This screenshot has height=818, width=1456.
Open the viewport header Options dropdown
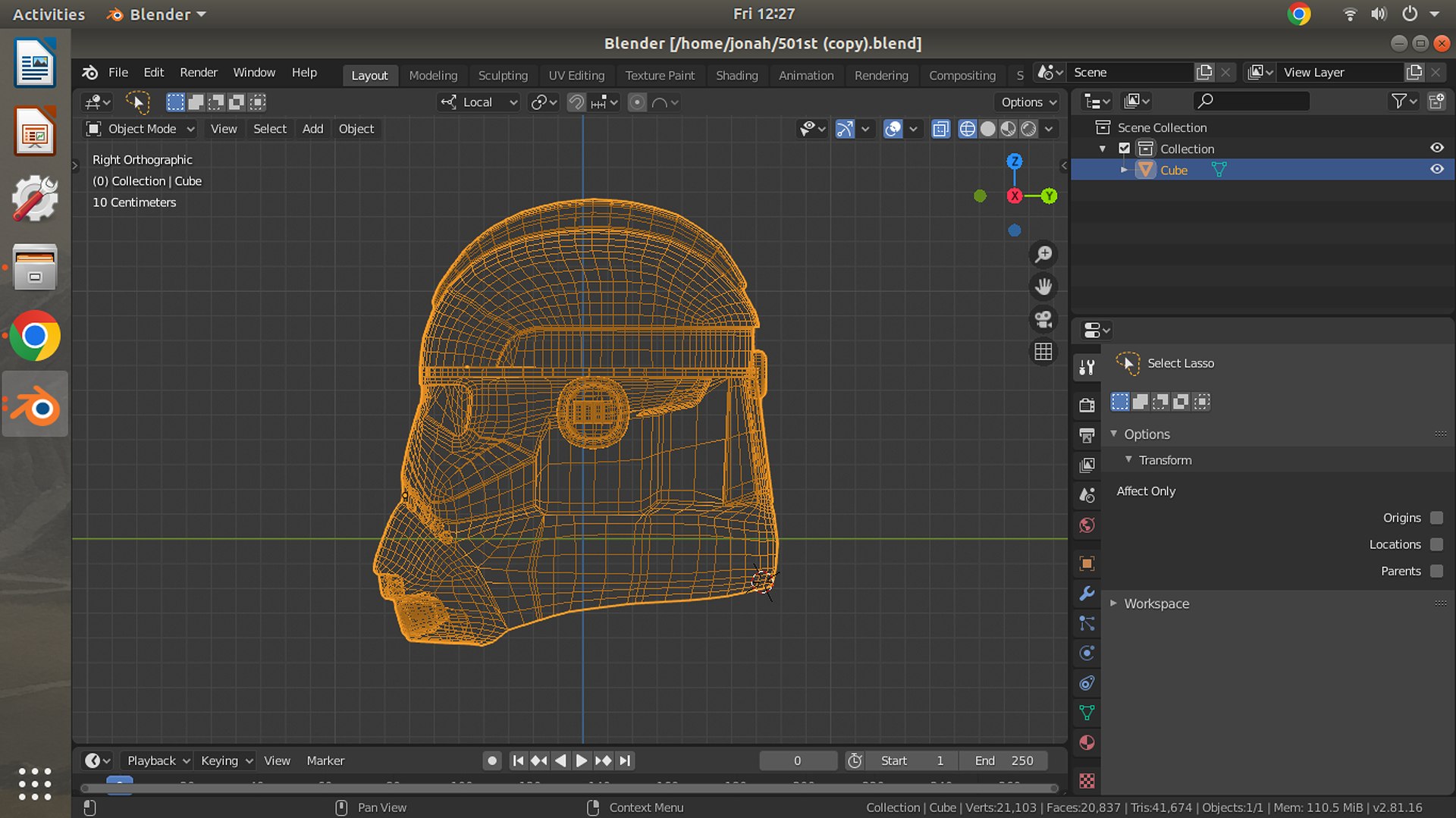point(1028,102)
